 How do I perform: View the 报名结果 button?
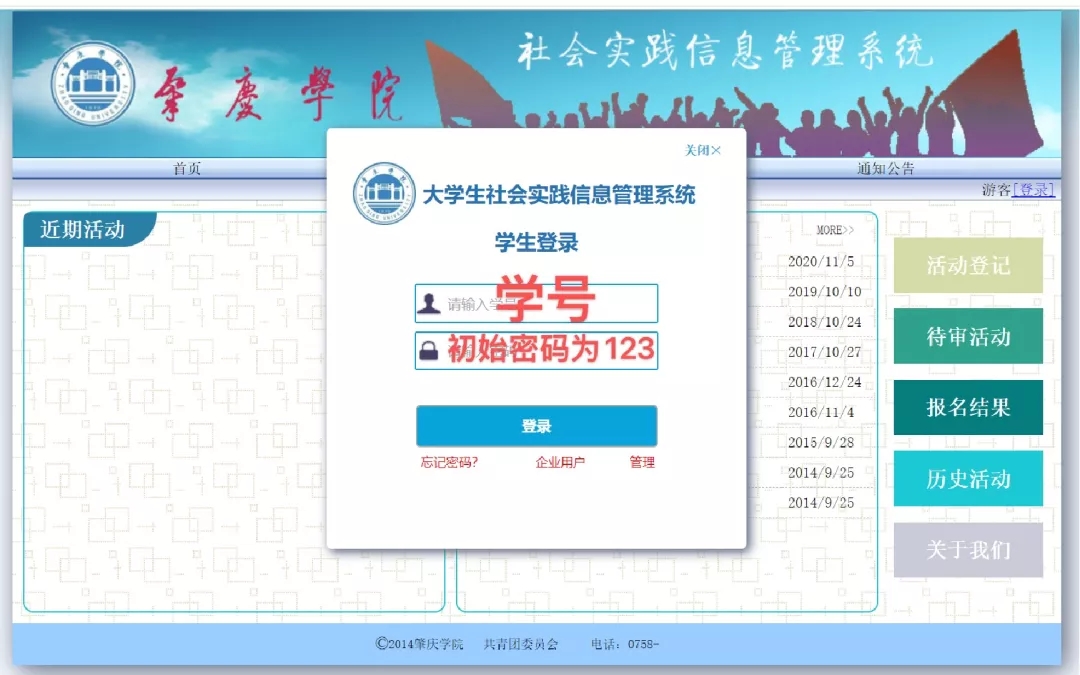coord(968,407)
